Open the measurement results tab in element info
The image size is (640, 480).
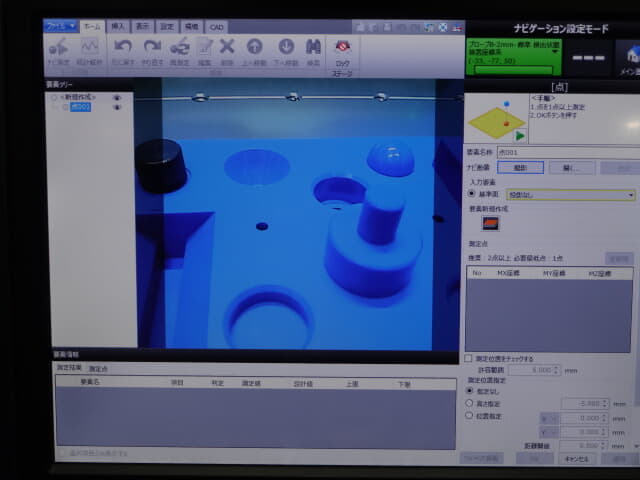69,368
